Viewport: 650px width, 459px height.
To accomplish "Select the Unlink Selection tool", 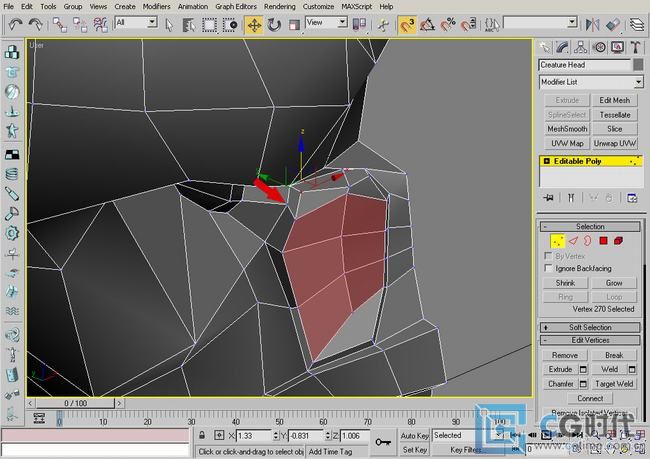I will coord(80,25).
